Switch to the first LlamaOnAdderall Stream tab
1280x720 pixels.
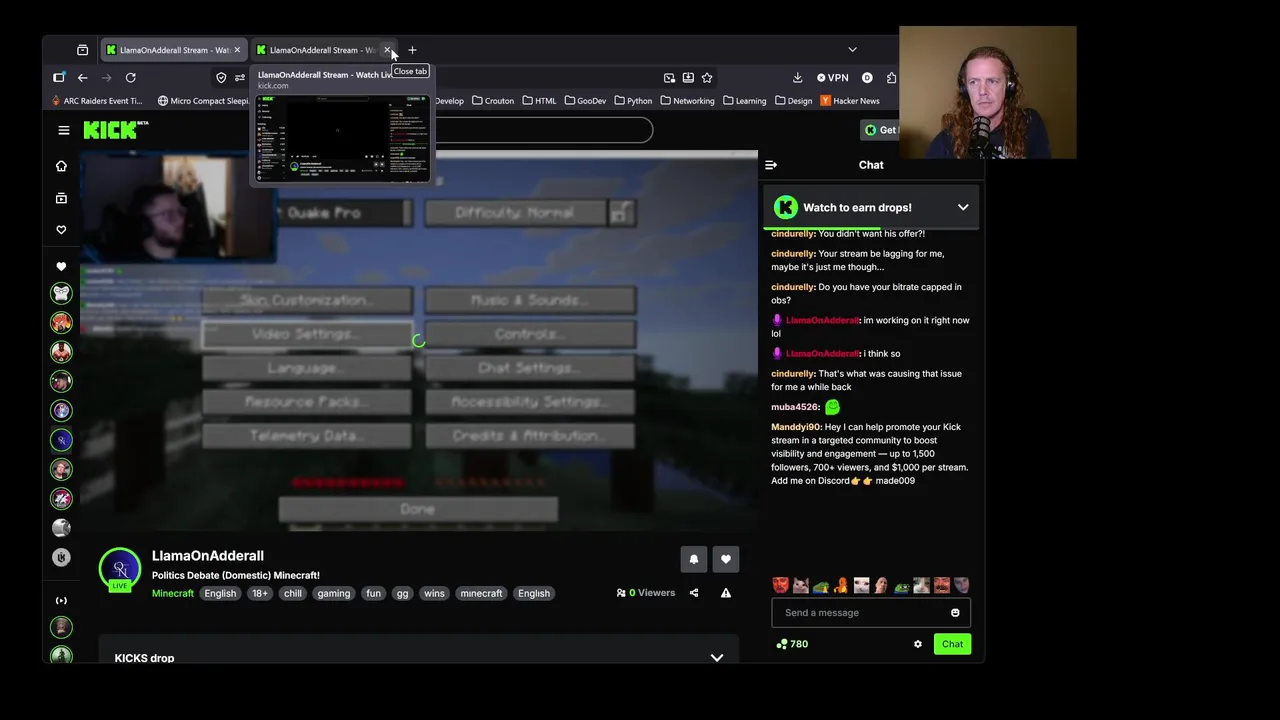[172, 50]
